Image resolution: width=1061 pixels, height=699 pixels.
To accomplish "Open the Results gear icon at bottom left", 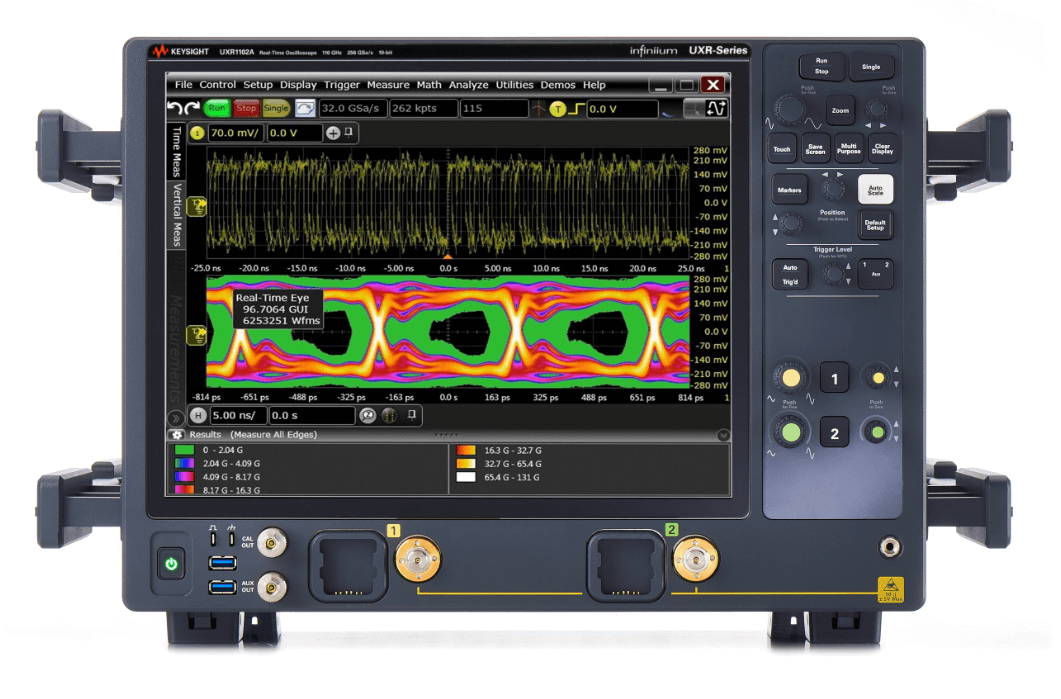I will [177, 434].
